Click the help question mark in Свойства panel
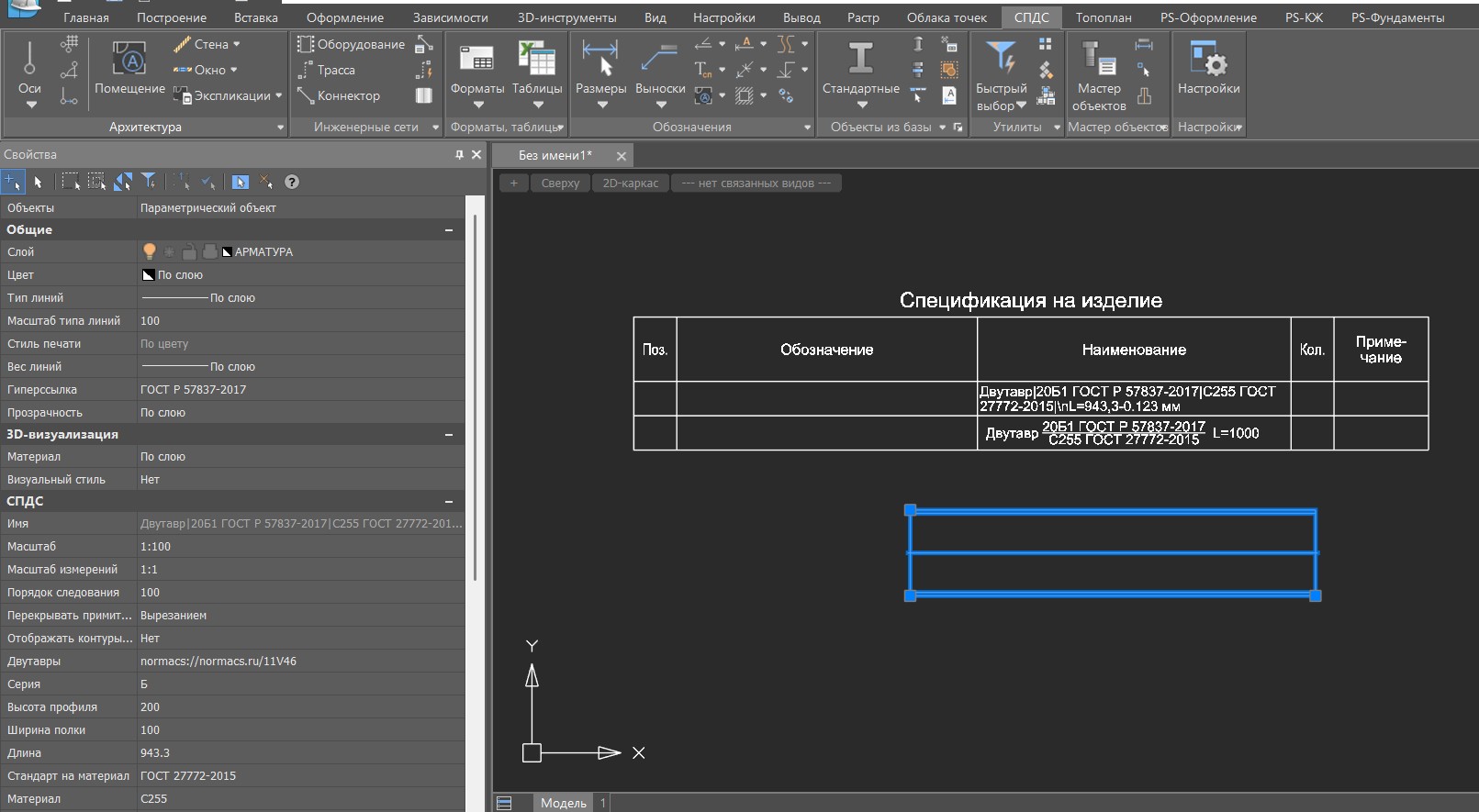Screen dimensions: 1479x812 point(292,182)
